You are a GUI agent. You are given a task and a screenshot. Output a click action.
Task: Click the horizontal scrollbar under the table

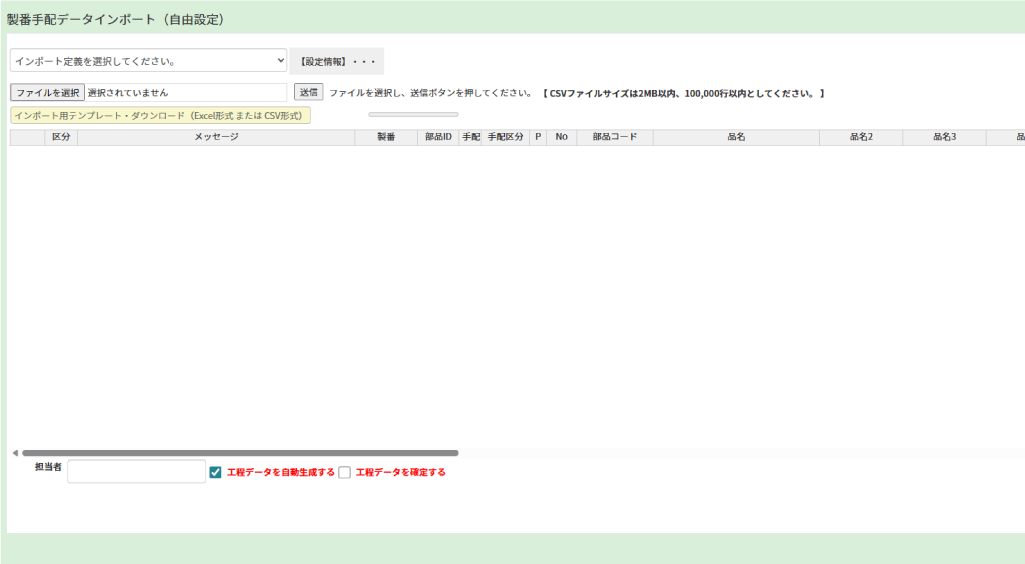pyautogui.click(x=240, y=453)
